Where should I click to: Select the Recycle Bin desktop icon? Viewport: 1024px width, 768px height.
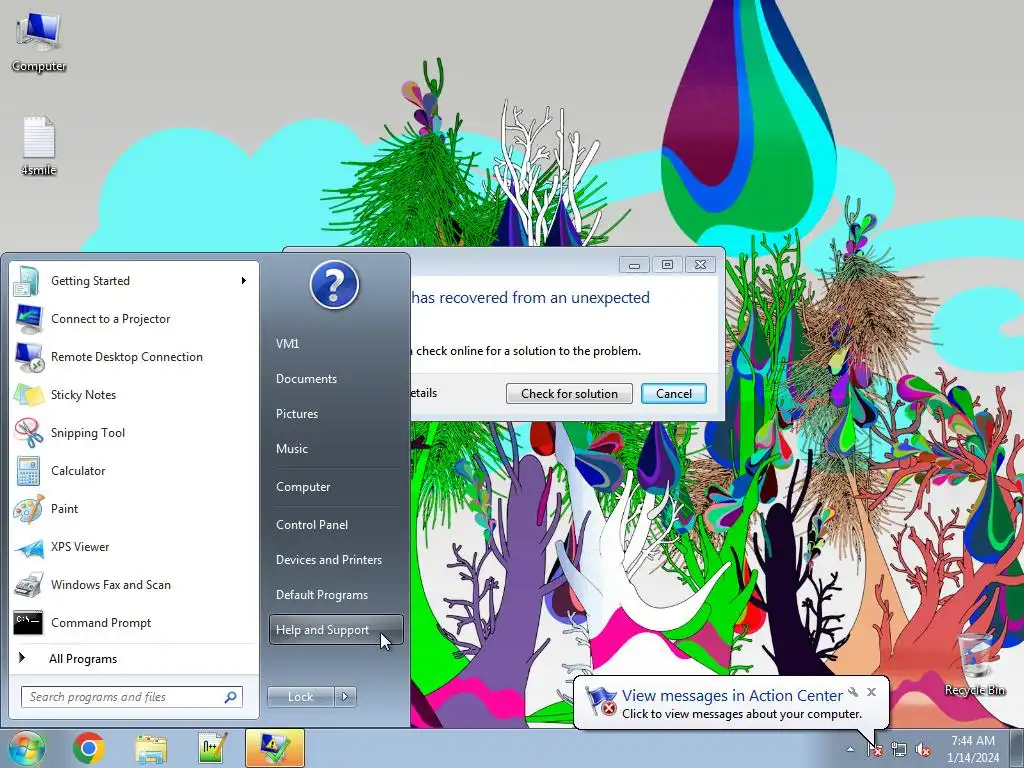click(x=974, y=664)
